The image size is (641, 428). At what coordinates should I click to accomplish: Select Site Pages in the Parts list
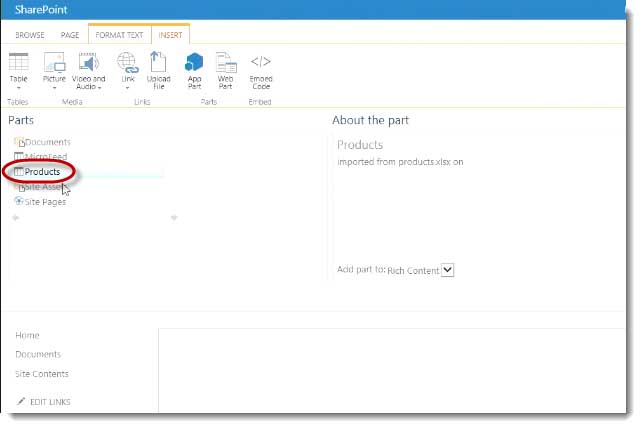(x=45, y=202)
